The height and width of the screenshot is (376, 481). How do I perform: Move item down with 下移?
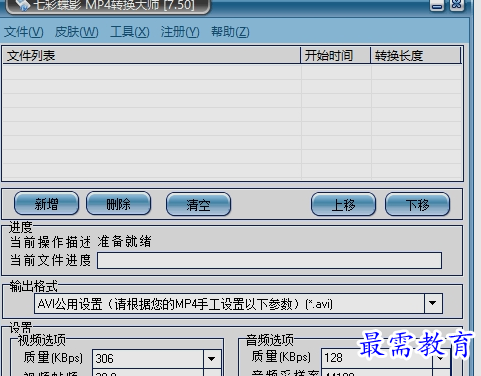(417, 204)
